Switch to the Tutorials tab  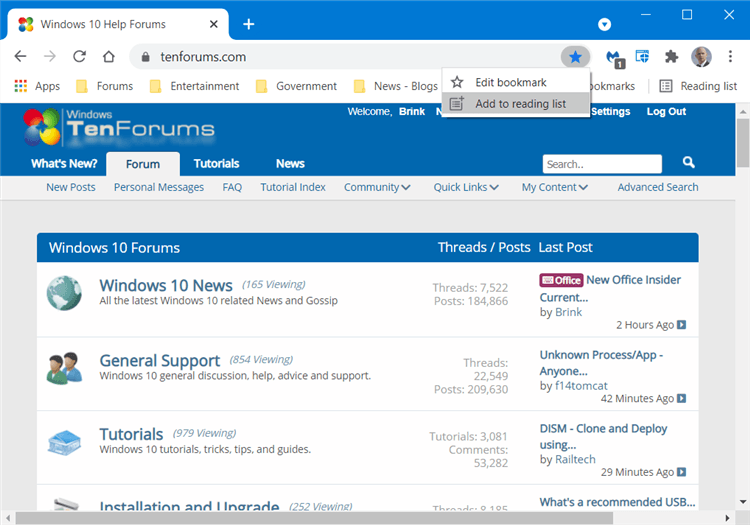pyautogui.click(x=216, y=164)
